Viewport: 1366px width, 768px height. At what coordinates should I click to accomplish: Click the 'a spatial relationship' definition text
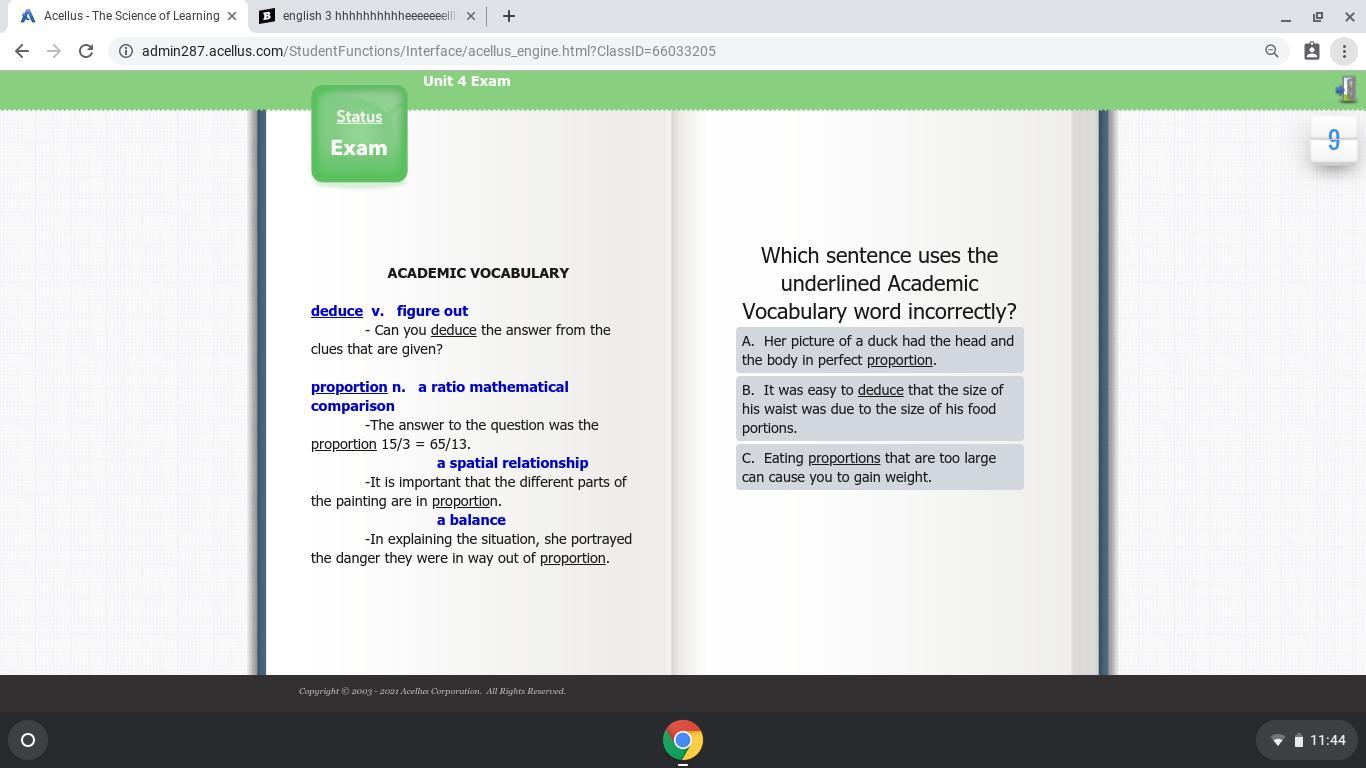pos(512,463)
